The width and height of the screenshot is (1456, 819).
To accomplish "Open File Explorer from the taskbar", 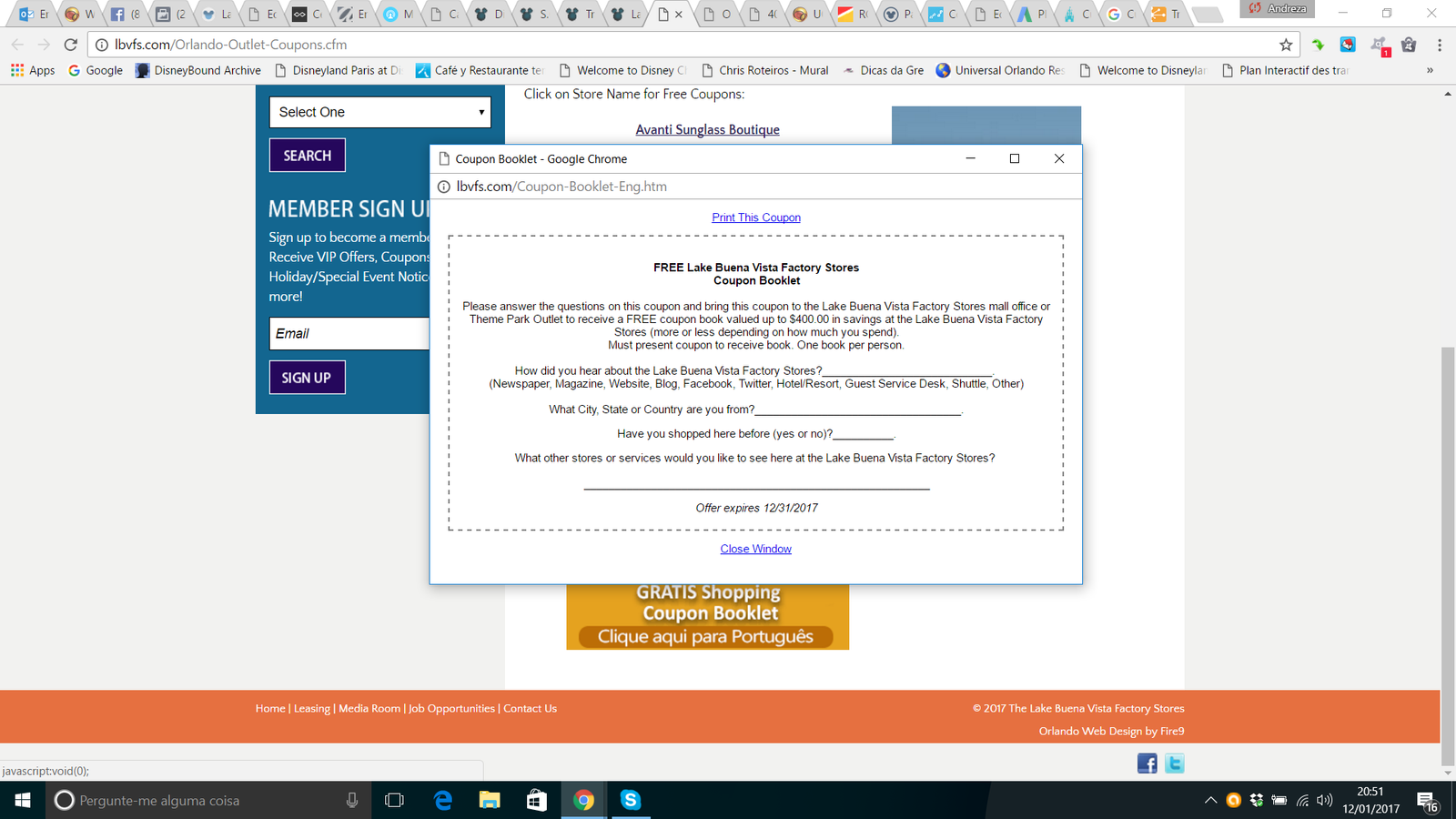I will 490,800.
